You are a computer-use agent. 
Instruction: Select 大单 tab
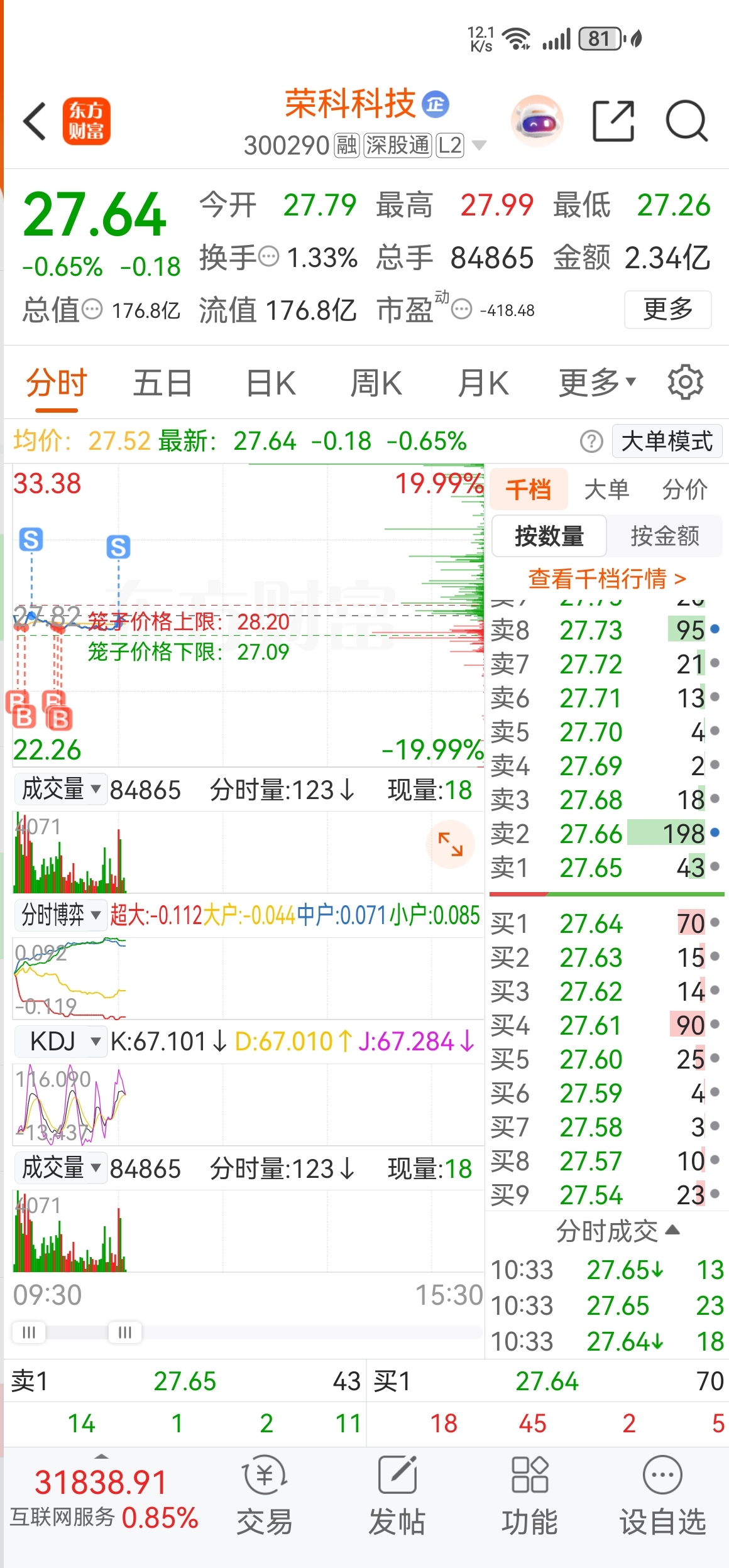606,489
